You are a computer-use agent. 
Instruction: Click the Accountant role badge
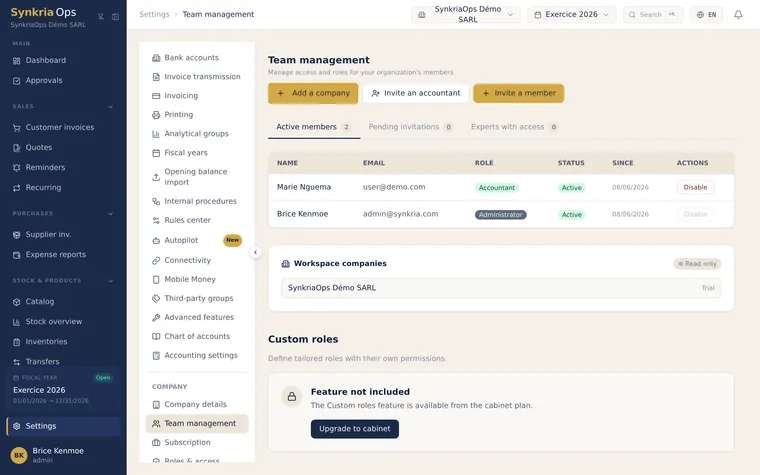tap(497, 188)
